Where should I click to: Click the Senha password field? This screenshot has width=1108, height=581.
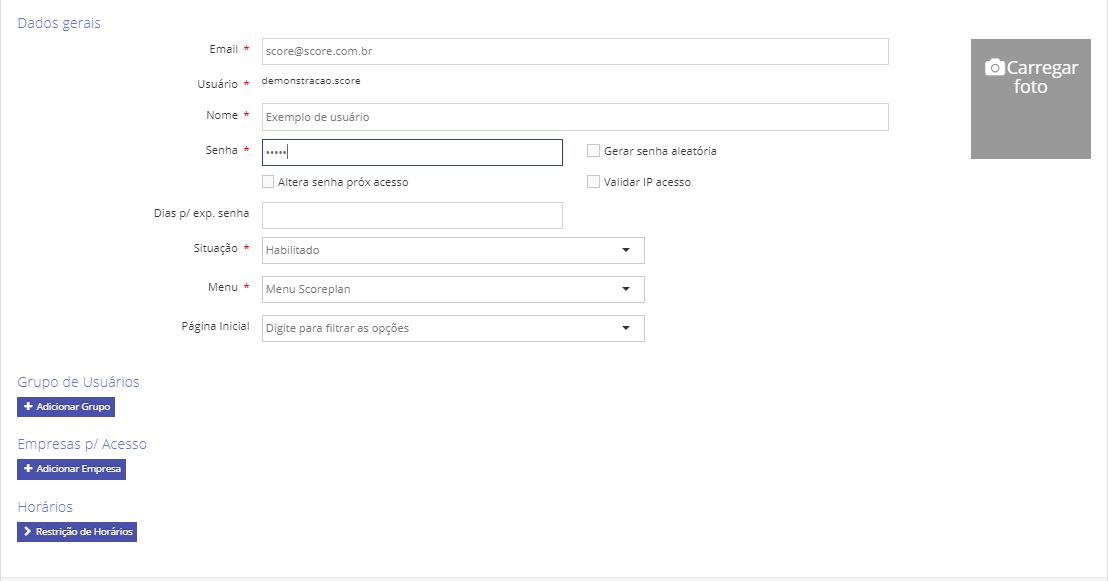click(x=412, y=152)
